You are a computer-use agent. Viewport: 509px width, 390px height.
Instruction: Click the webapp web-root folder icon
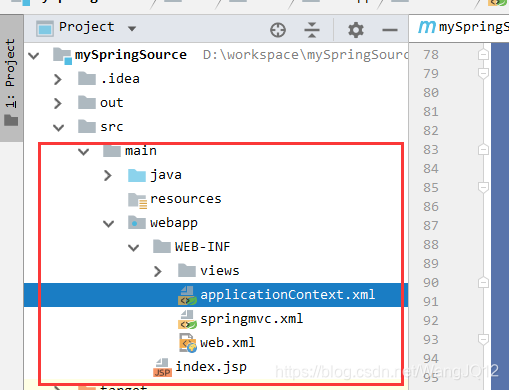pos(137,222)
